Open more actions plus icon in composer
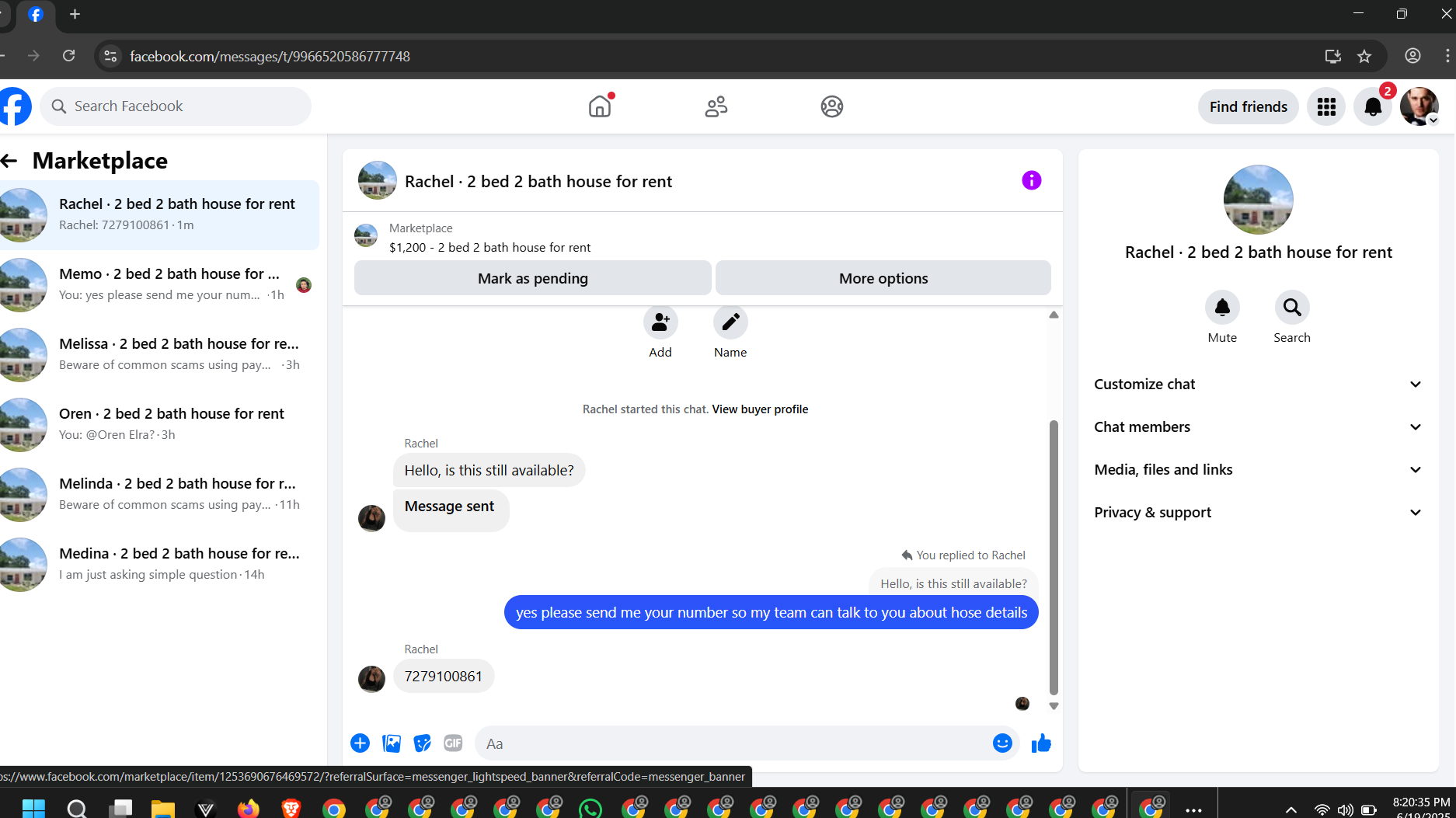 pos(360,743)
